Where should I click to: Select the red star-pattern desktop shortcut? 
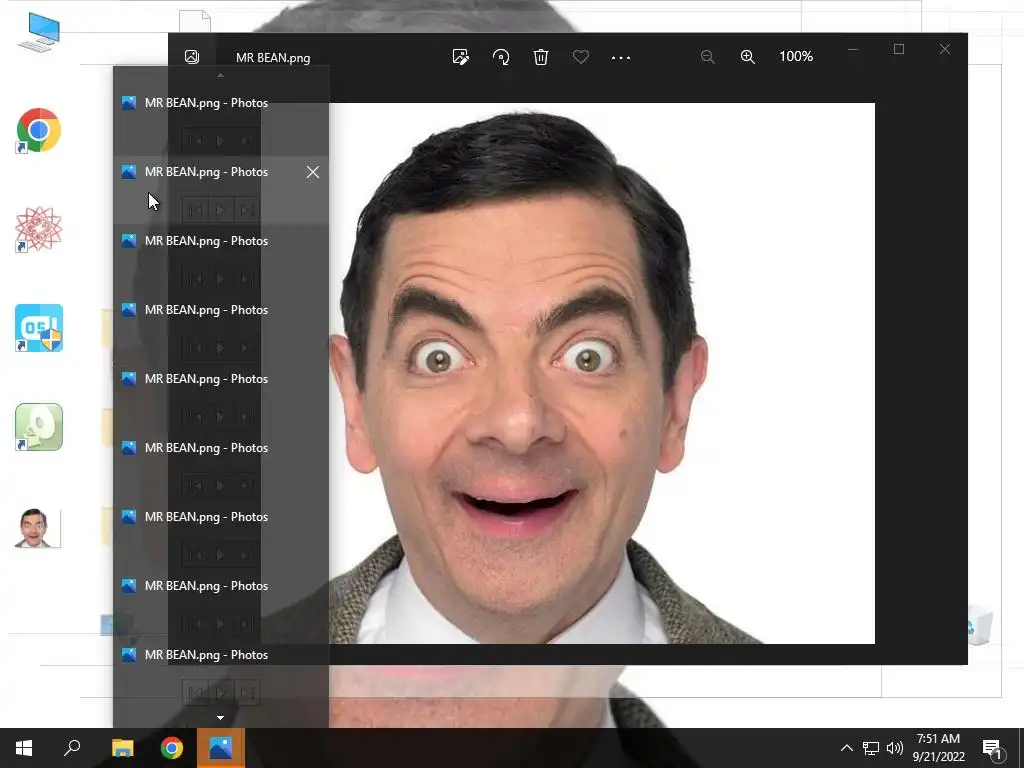(x=39, y=229)
